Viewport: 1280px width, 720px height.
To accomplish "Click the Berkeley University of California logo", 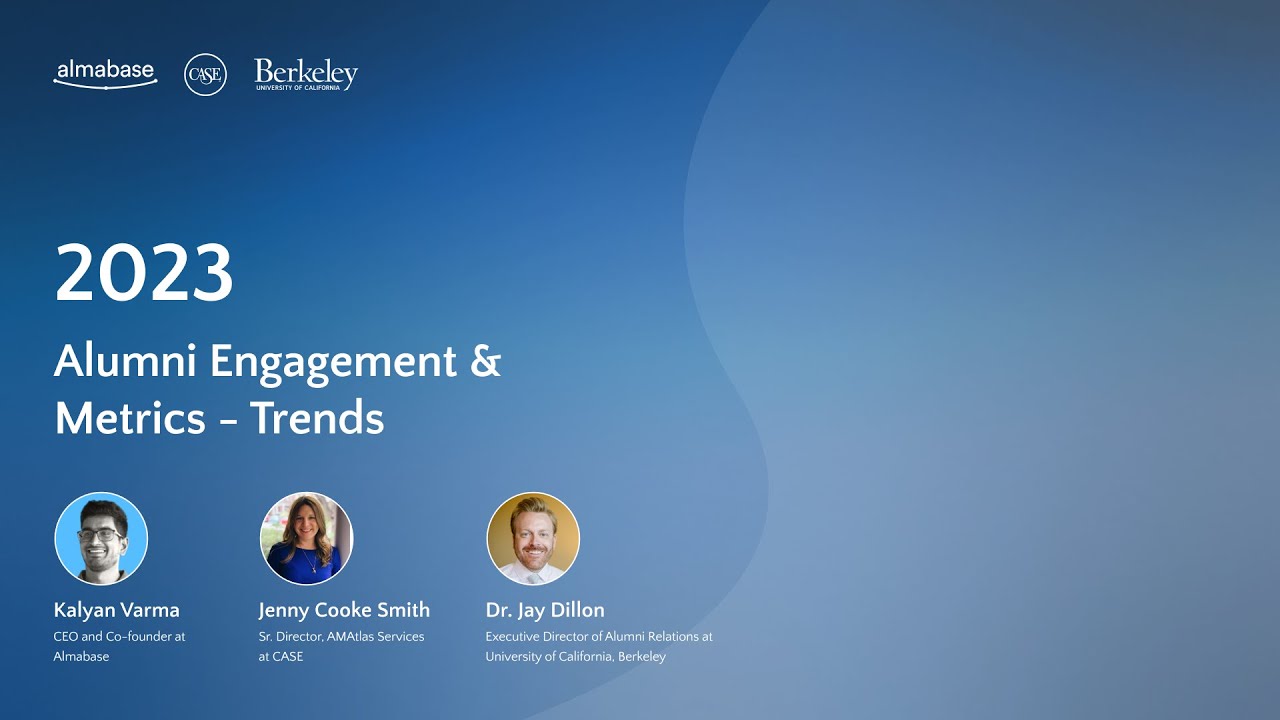I will pyautogui.click(x=306, y=75).
